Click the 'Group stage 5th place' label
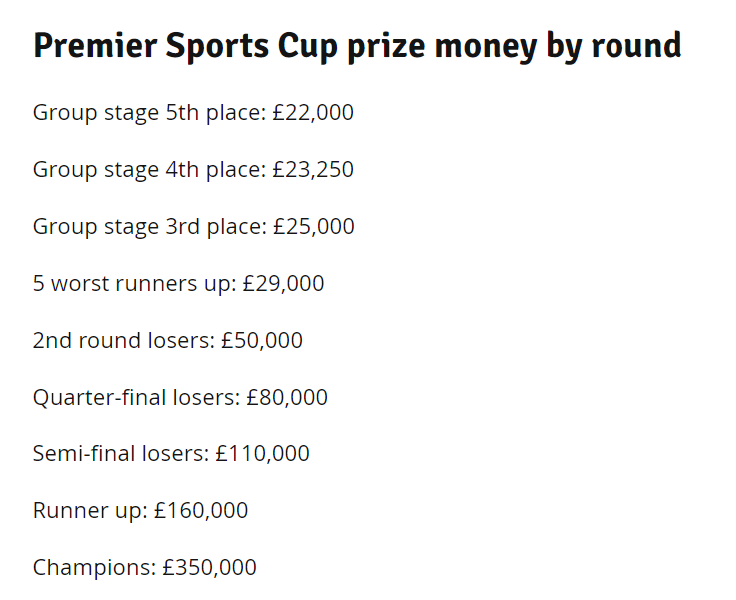Viewport: 736px width, 600px height. coord(149,113)
